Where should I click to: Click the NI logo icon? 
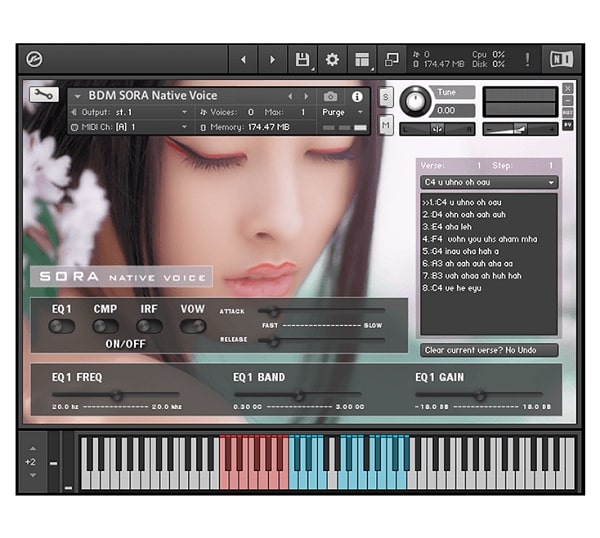(x=561, y=59)
